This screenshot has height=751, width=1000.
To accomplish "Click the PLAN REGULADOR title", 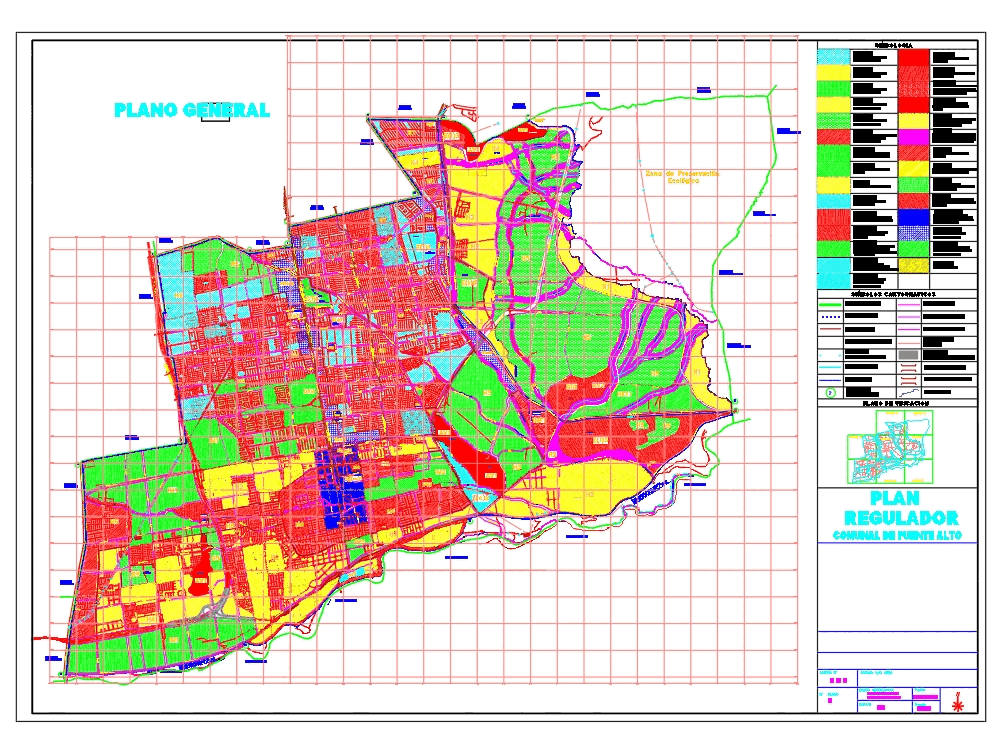I will click(900, 508).
